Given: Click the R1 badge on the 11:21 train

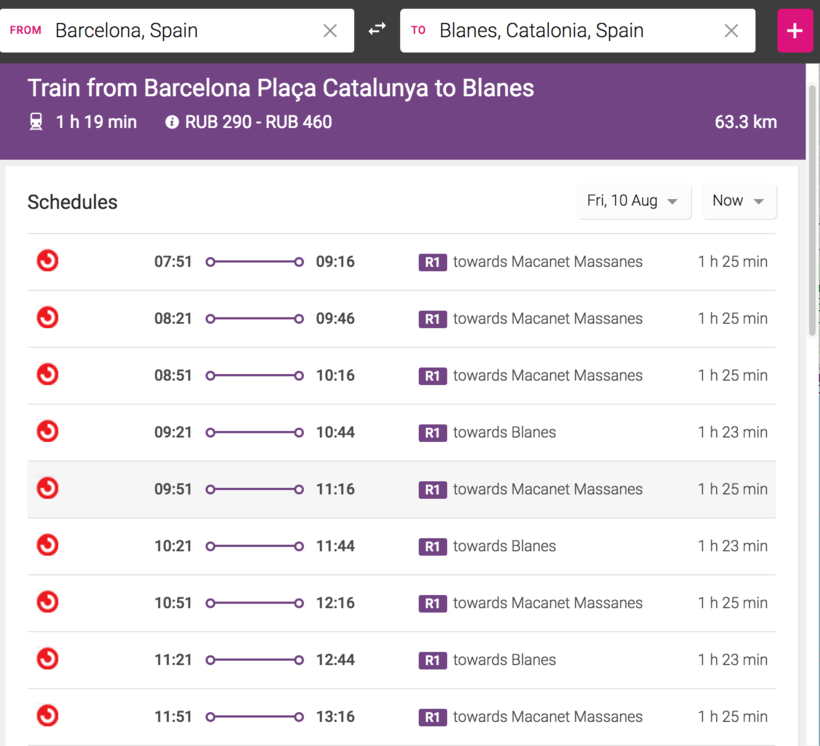Looking at the screenshot, I should click(x=432, y=660).
